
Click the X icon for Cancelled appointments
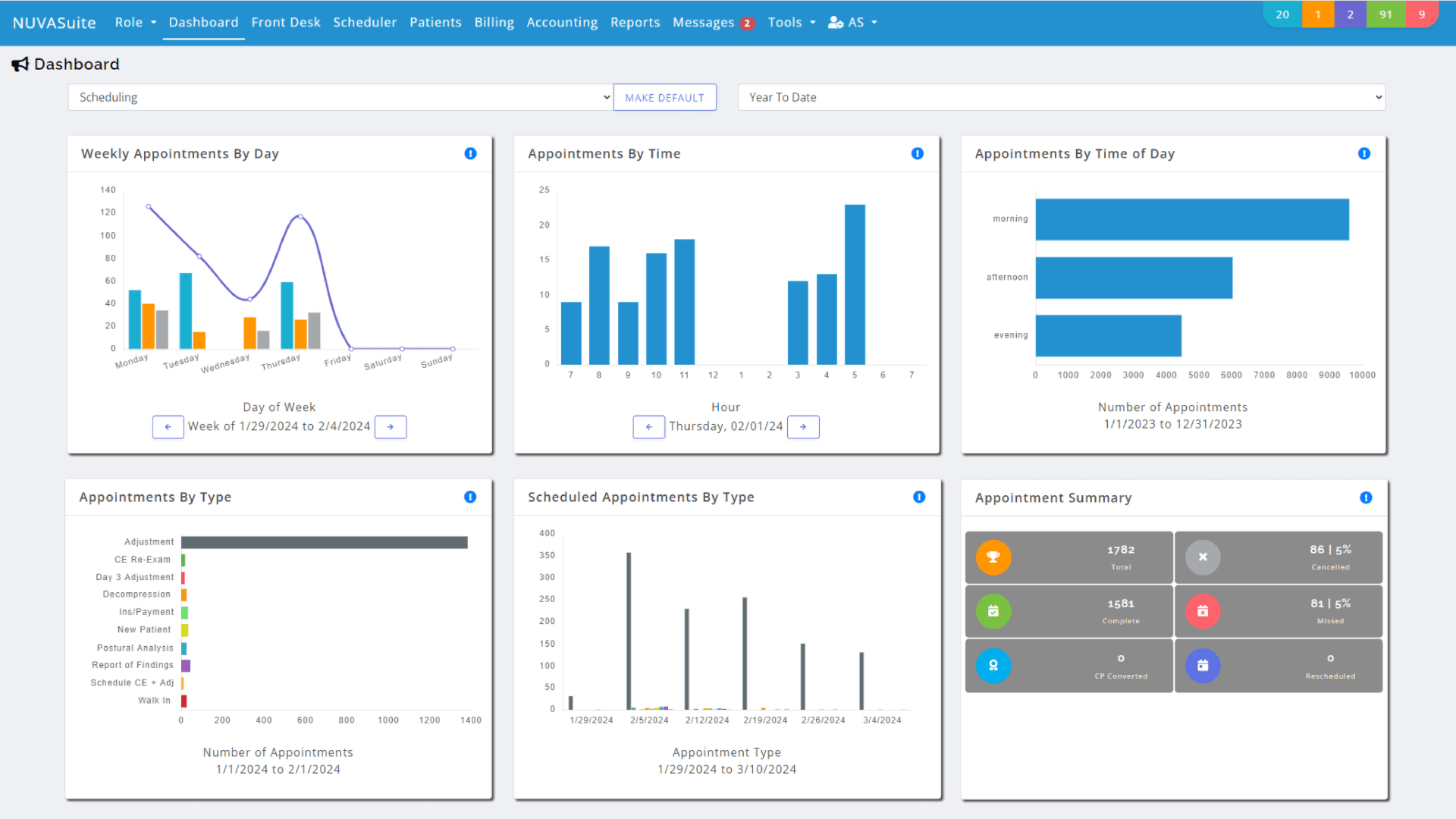[x=1203, y=557]
